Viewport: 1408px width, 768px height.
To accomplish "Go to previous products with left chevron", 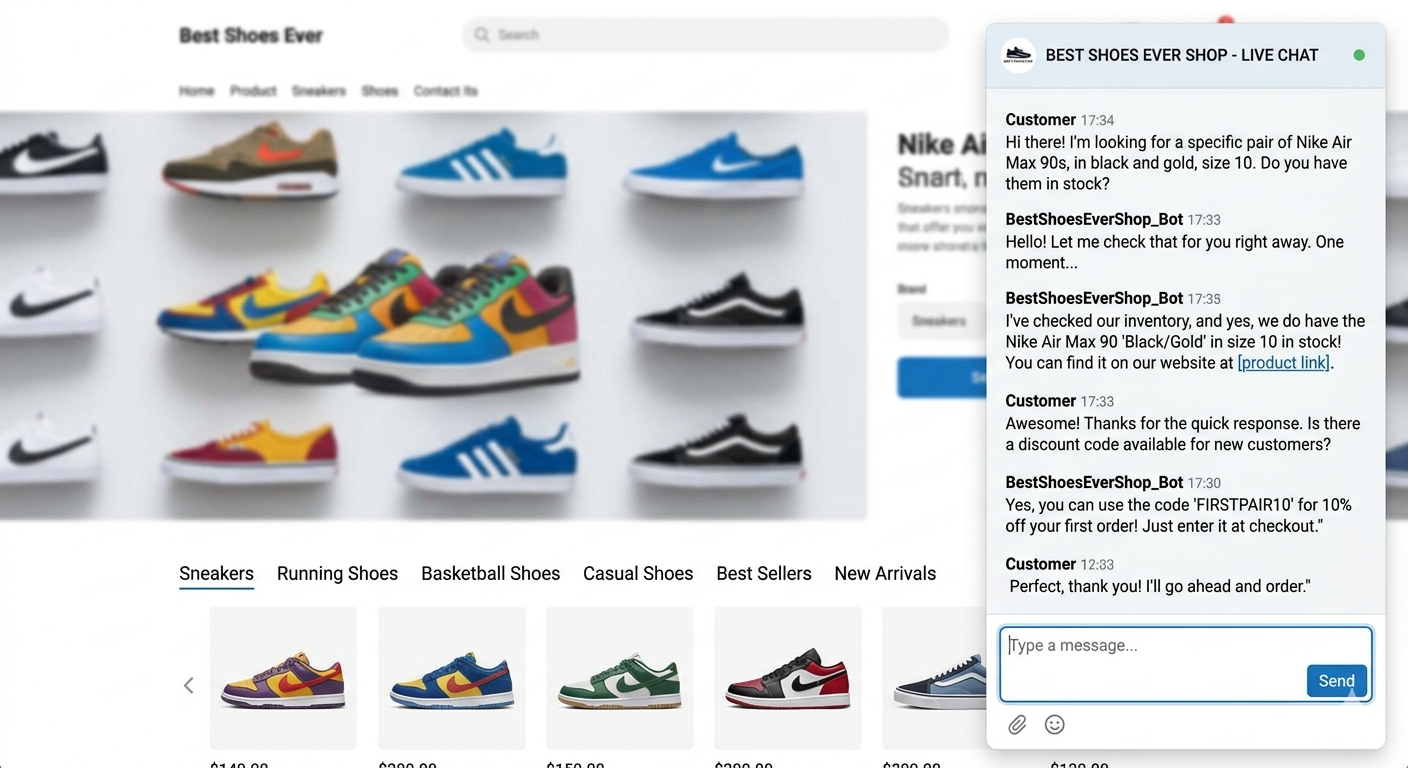I will 188,685.
